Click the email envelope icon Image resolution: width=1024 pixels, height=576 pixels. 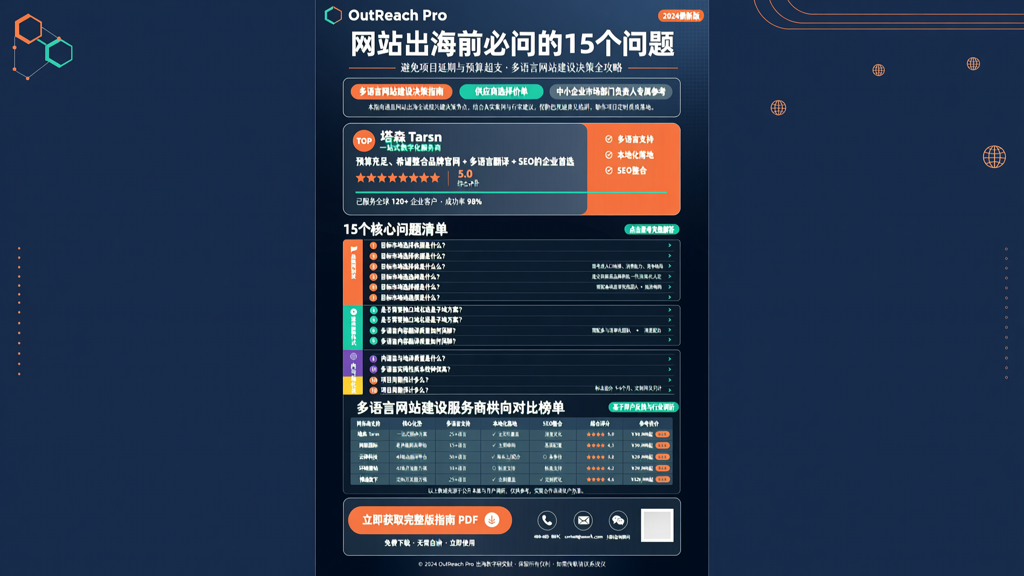(x=583, y=520)
